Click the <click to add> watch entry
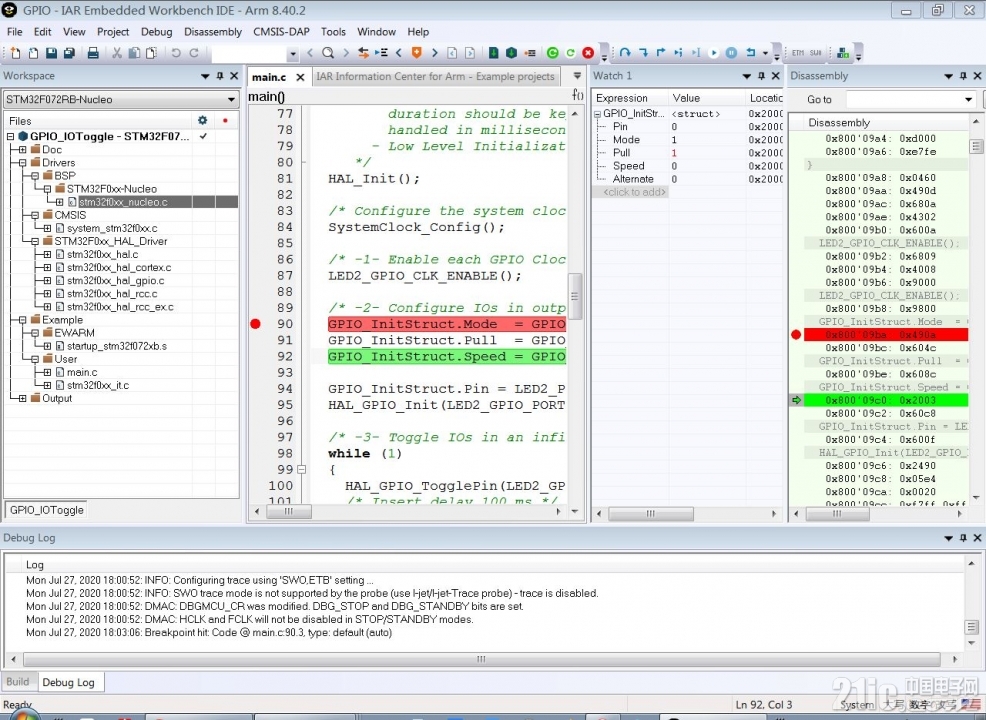This screenshot has height=720, width=986. pos(634,192)
